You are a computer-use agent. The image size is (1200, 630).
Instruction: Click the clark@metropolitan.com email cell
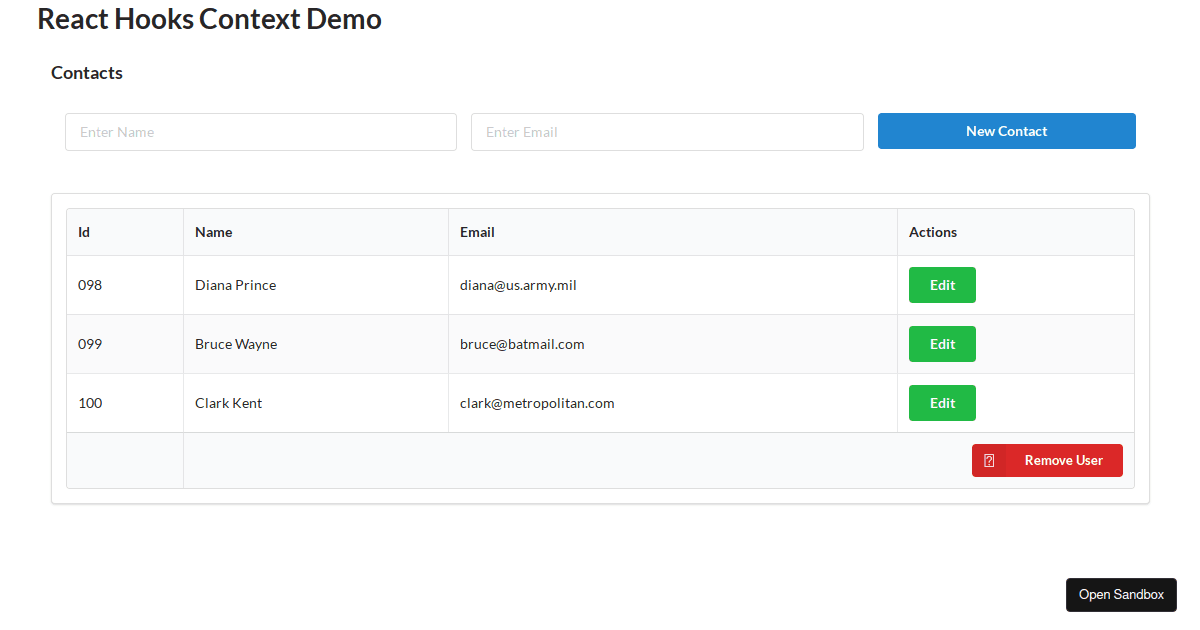point(537,403)
